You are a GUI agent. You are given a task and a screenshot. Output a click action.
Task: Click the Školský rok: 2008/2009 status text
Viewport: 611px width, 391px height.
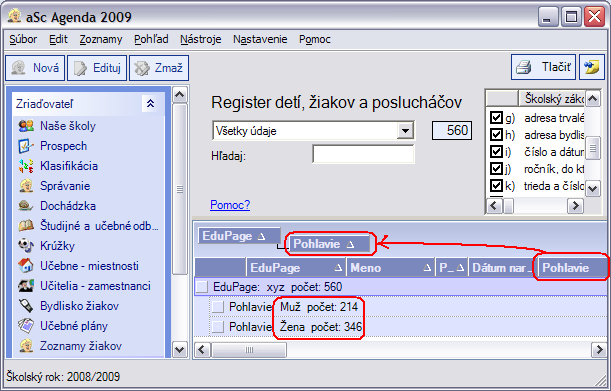pyautogui.click(x=63, y=377)
